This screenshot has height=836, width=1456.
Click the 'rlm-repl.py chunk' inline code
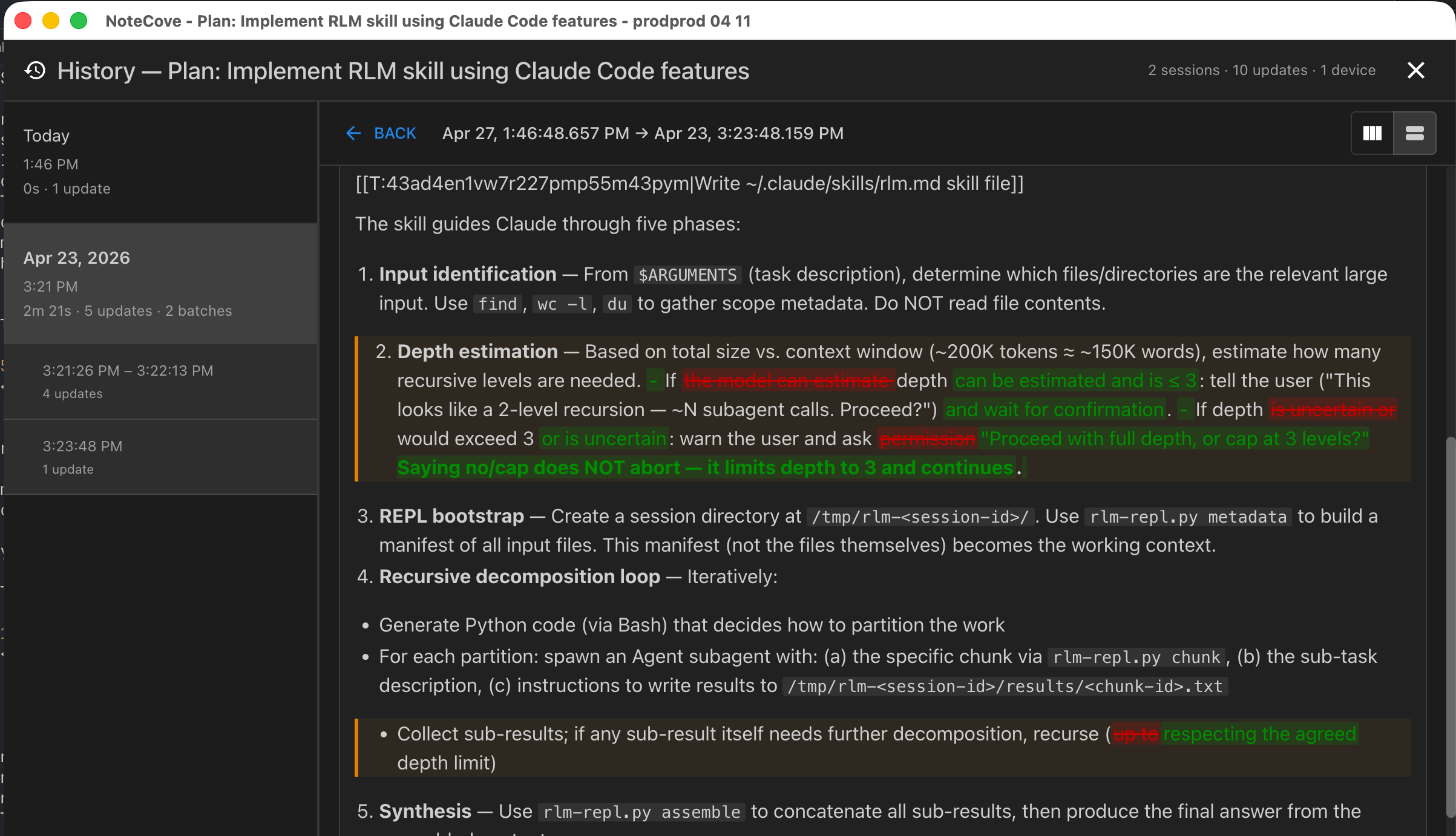1136,657
